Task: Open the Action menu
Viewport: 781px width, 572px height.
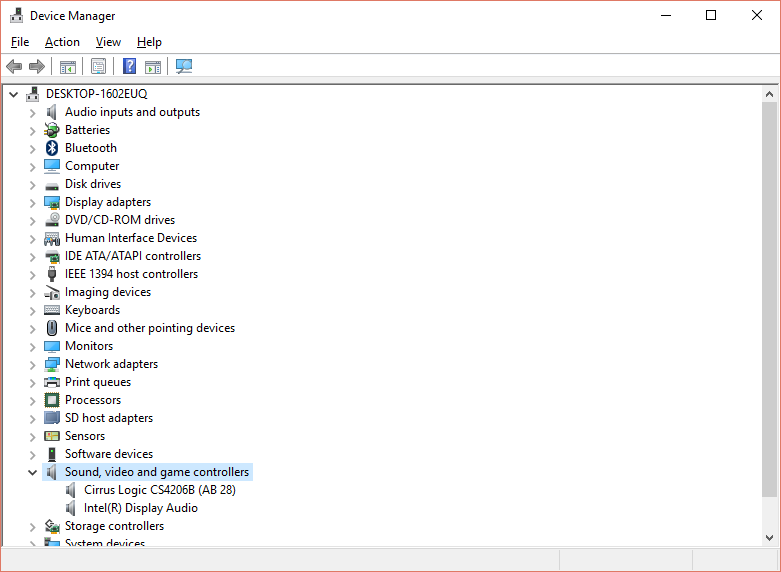Action: [62, 42]
